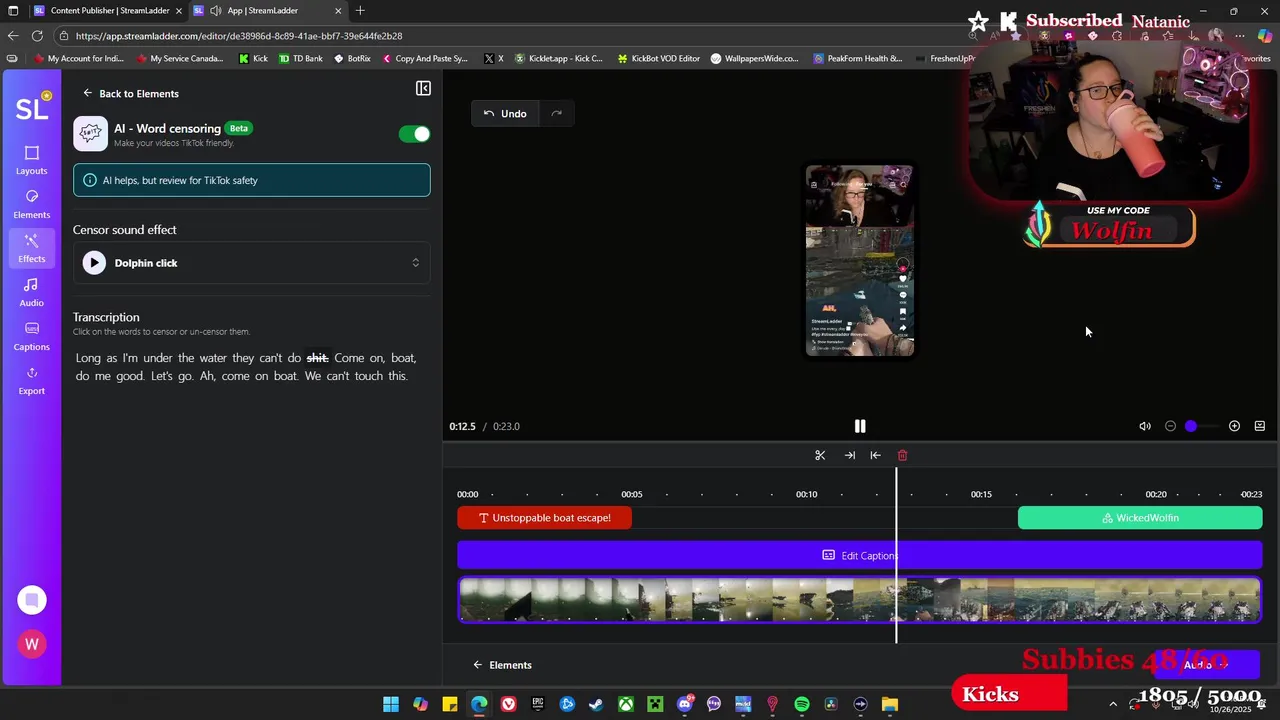
Task: Open Discord from the taskbar
Action: [x=685, y=704]
